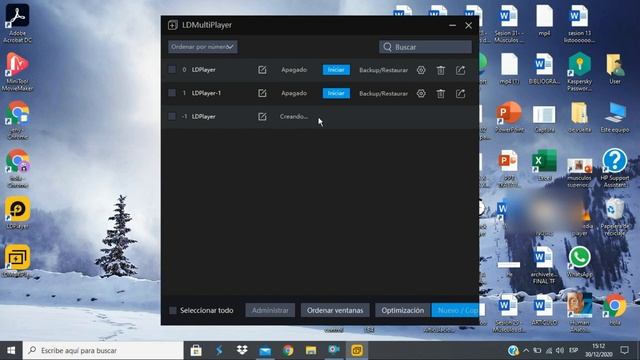
Task: Create desktop shortcut icon for LDPlayer row 0
Action: pos(460,70)
